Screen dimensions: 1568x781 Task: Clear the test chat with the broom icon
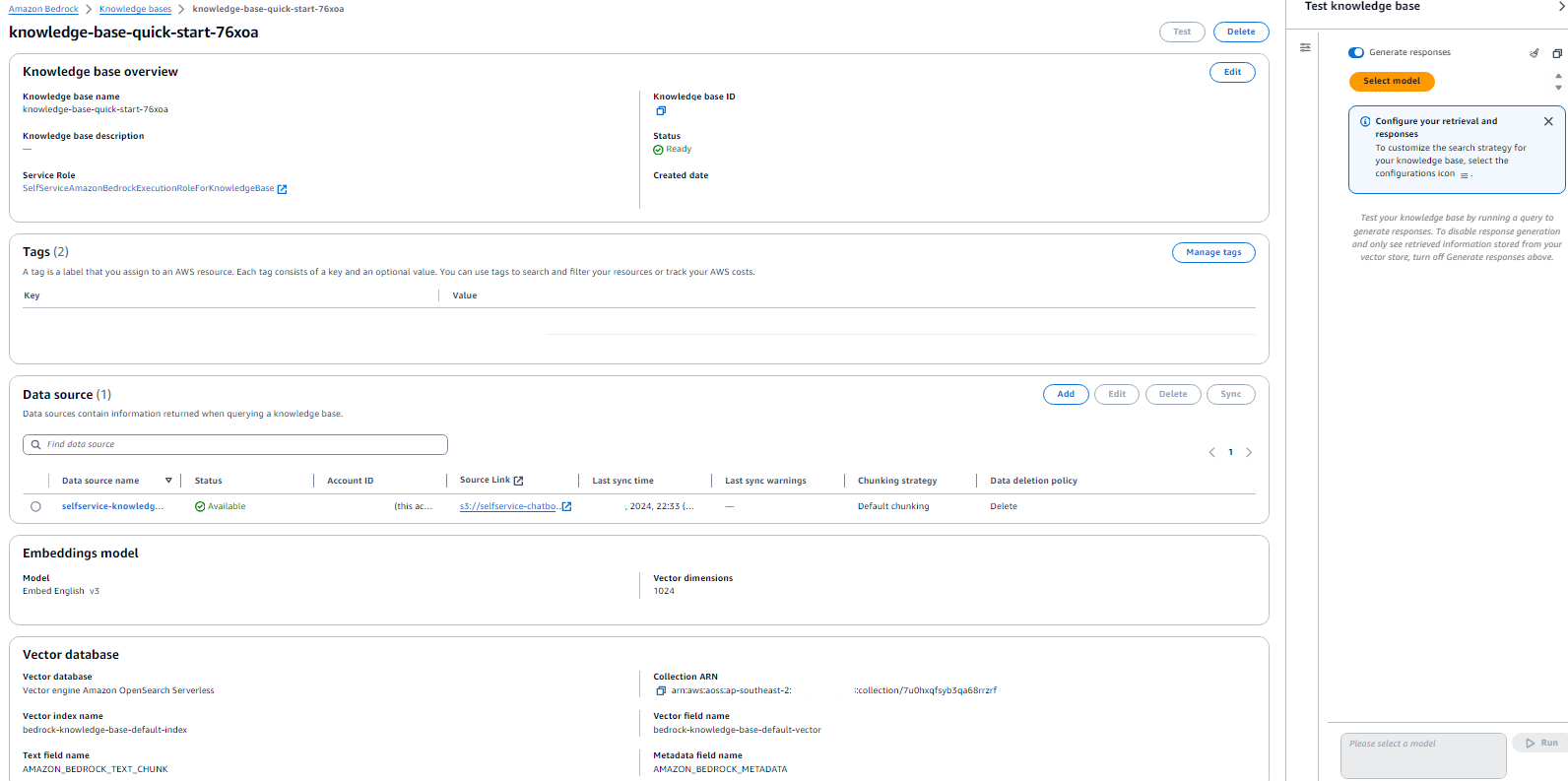point(1534,53)
